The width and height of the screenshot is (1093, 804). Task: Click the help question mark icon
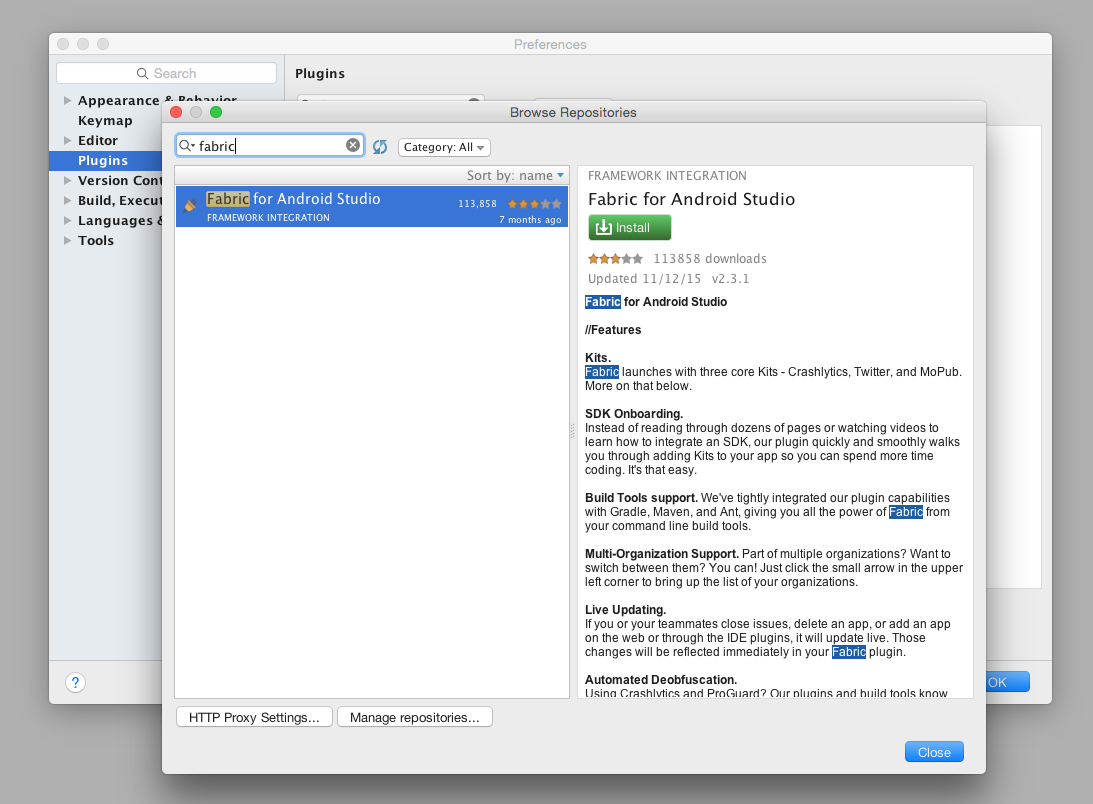75,682
